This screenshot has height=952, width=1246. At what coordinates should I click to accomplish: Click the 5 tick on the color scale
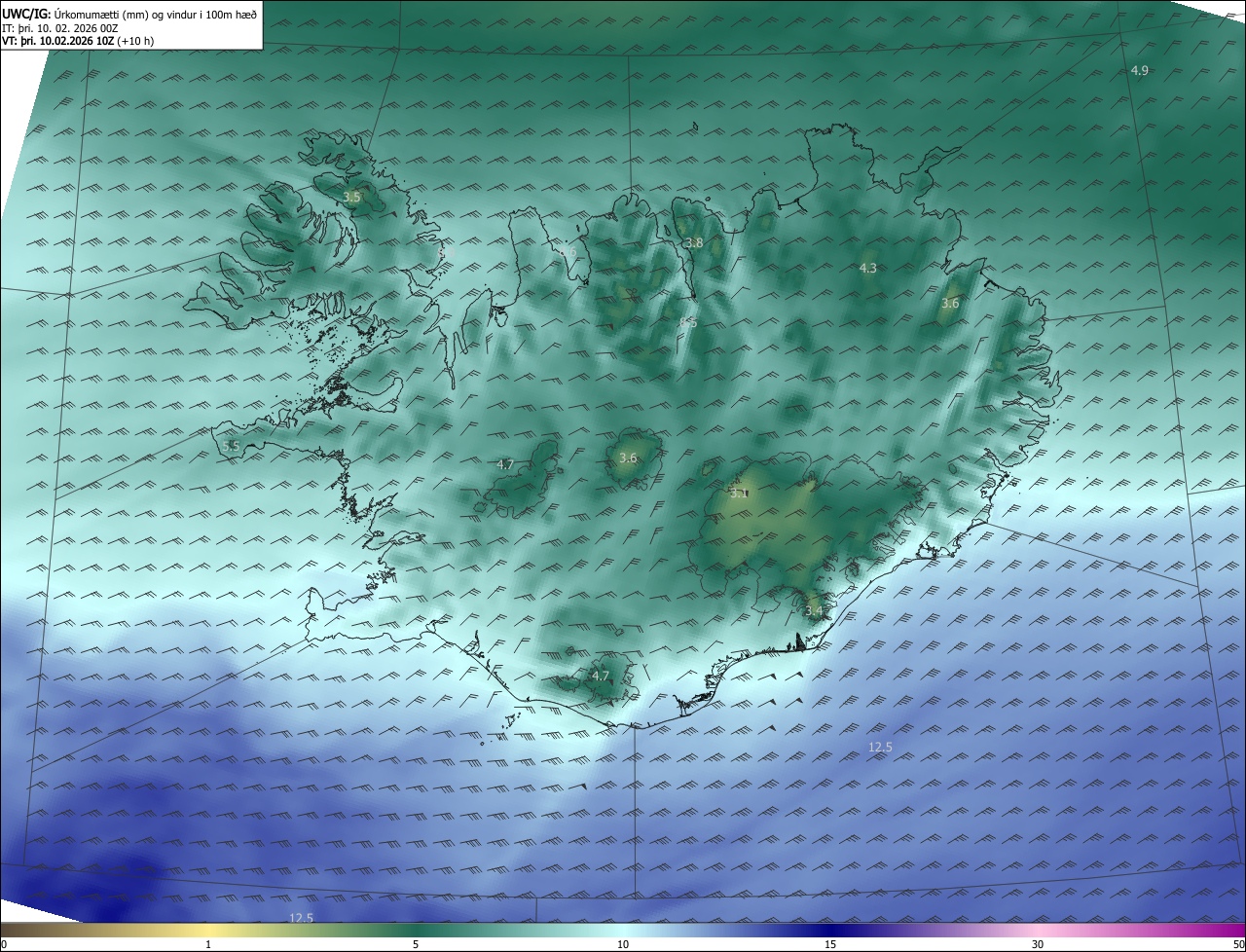coord(416,944)
